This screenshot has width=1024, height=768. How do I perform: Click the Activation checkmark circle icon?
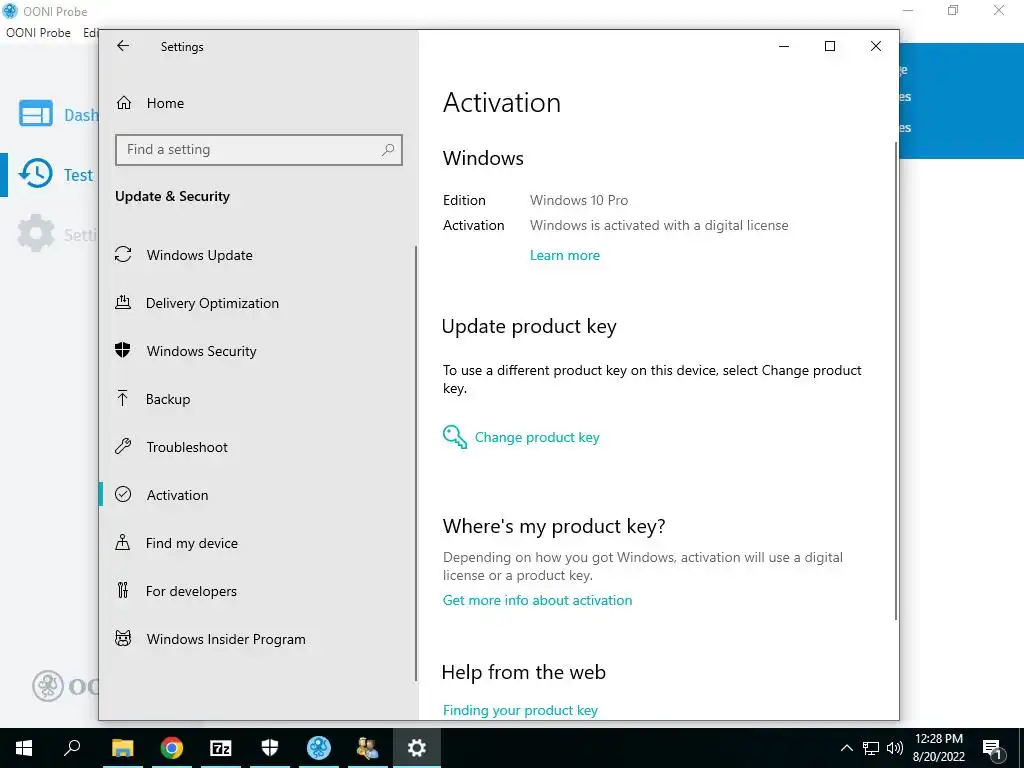click(123, 494)
